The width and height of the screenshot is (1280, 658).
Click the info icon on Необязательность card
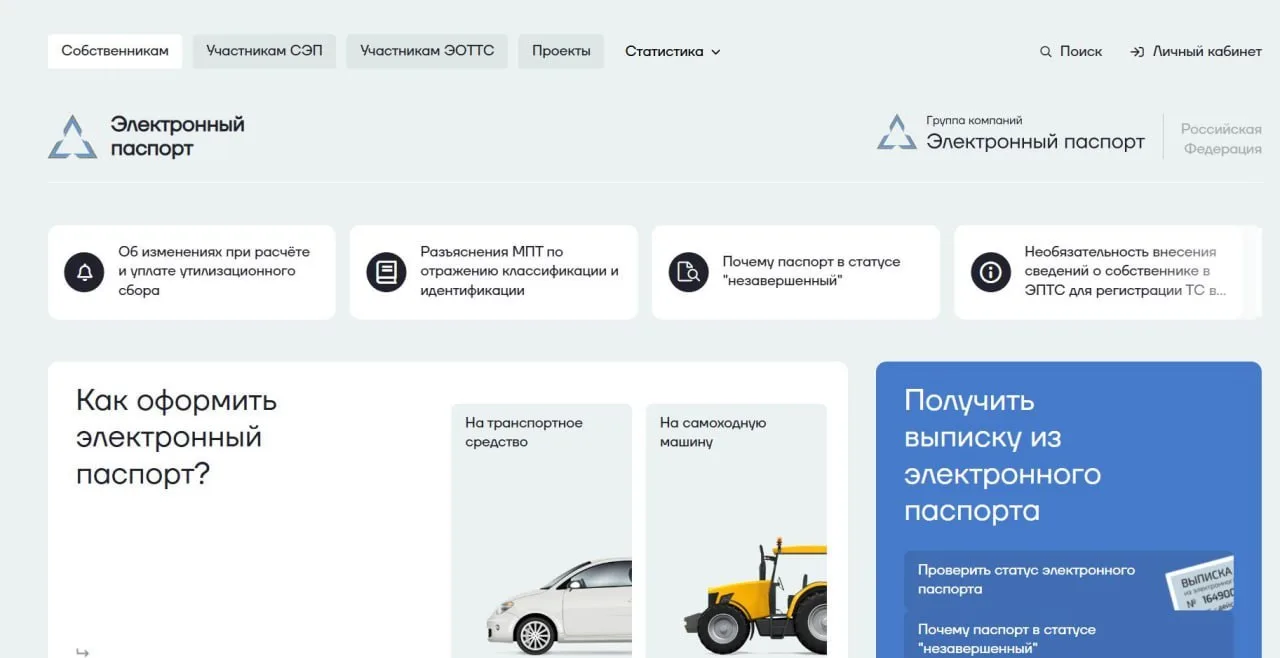coord(990,272)
